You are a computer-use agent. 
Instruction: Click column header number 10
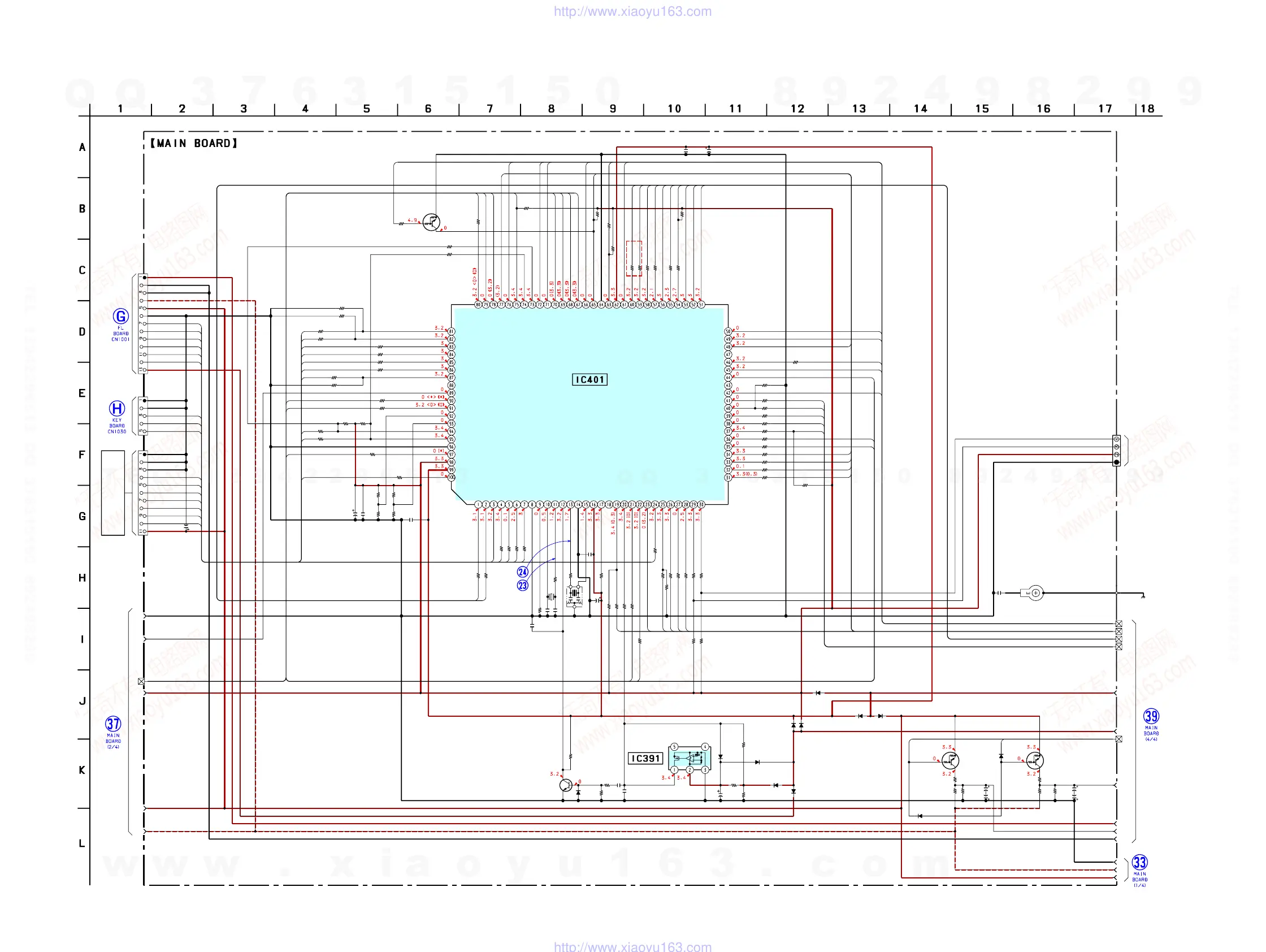(674, 109)
